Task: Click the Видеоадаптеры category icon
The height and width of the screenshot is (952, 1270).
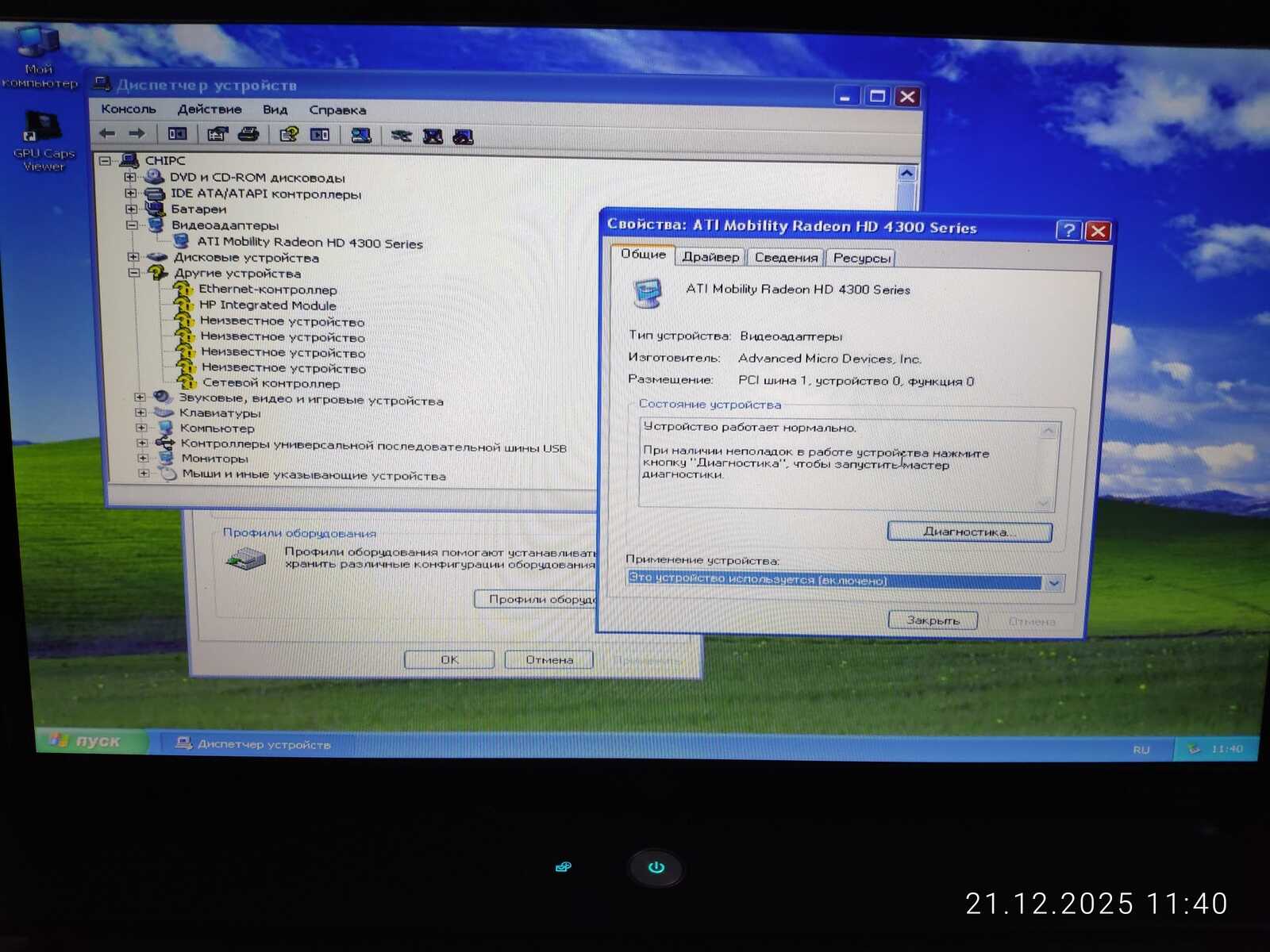Action: [x=156, y=225]
